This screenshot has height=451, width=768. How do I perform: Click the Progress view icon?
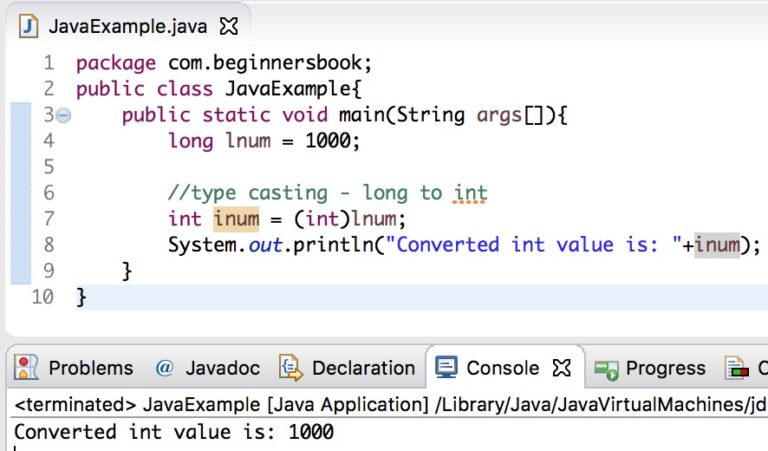[x=606, y=370]
